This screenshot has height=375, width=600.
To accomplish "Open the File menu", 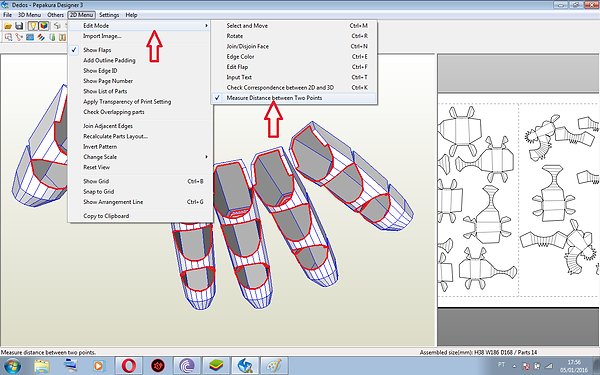I will pos(7,15).
